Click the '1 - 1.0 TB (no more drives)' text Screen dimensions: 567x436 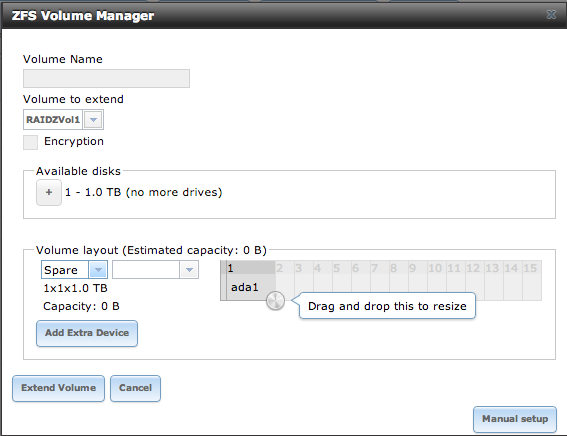pos(144,192)
